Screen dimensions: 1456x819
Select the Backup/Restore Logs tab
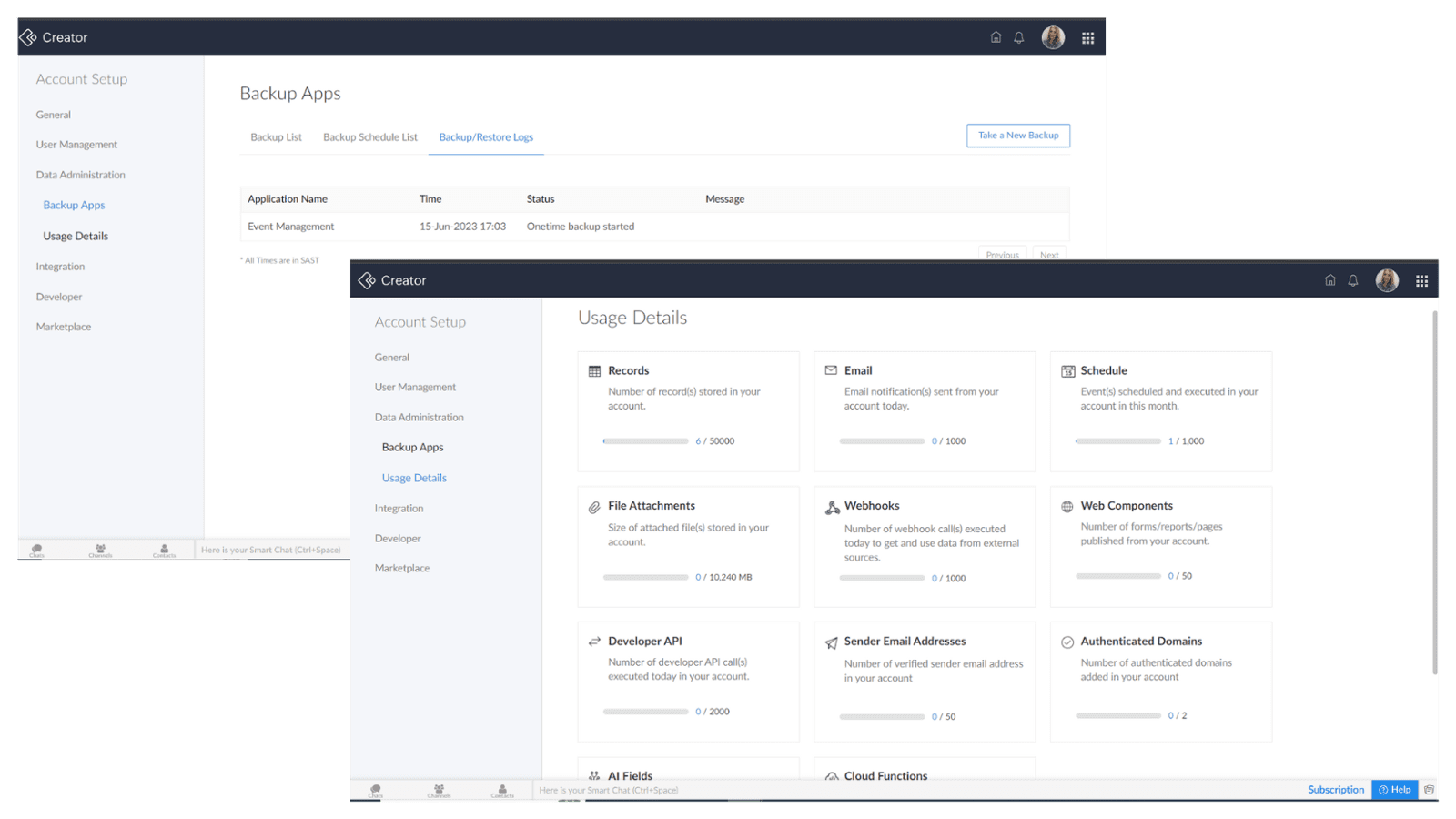click(x=486, y=137)
